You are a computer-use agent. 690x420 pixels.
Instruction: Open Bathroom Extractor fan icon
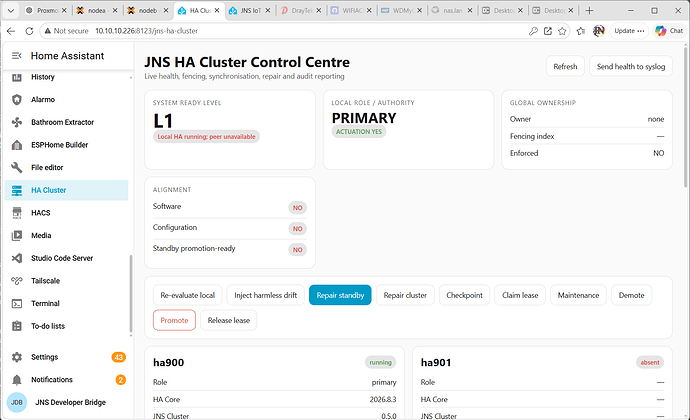17,122
